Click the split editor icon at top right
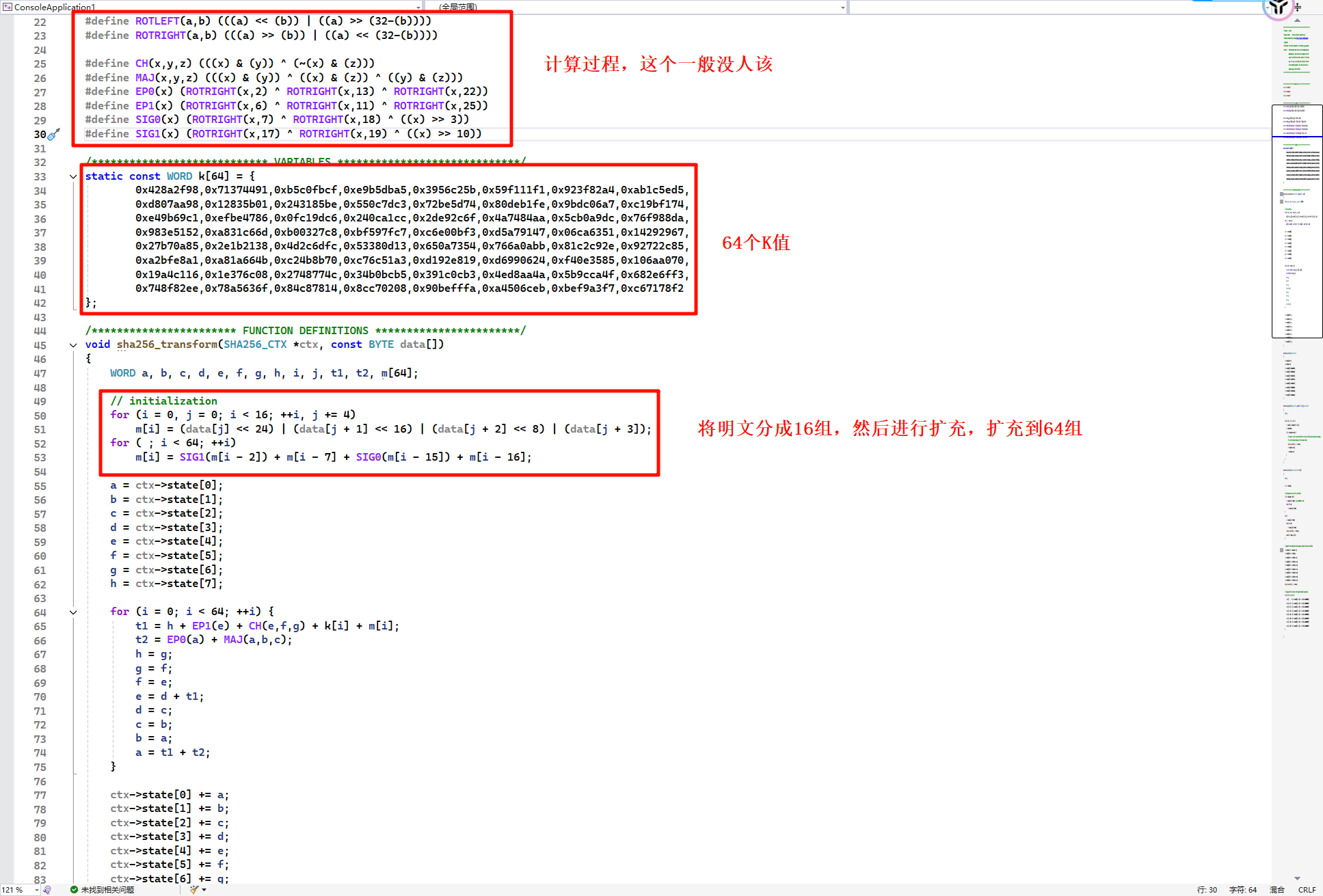The image size is (1323, 896). tap(1297, 8)
